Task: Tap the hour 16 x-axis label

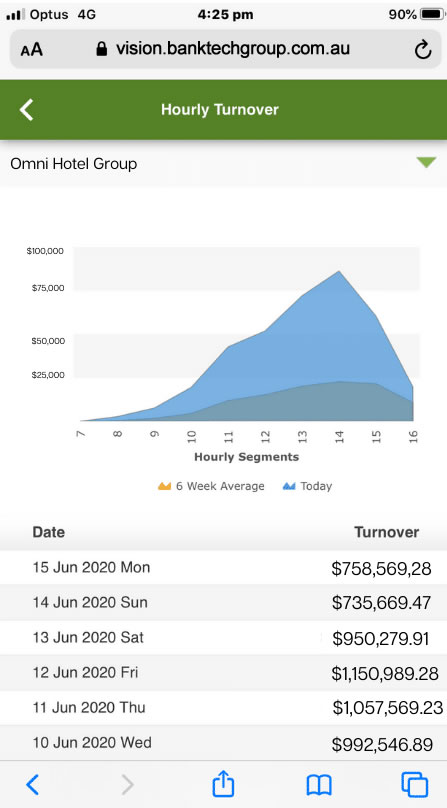Action: (413, 437)
